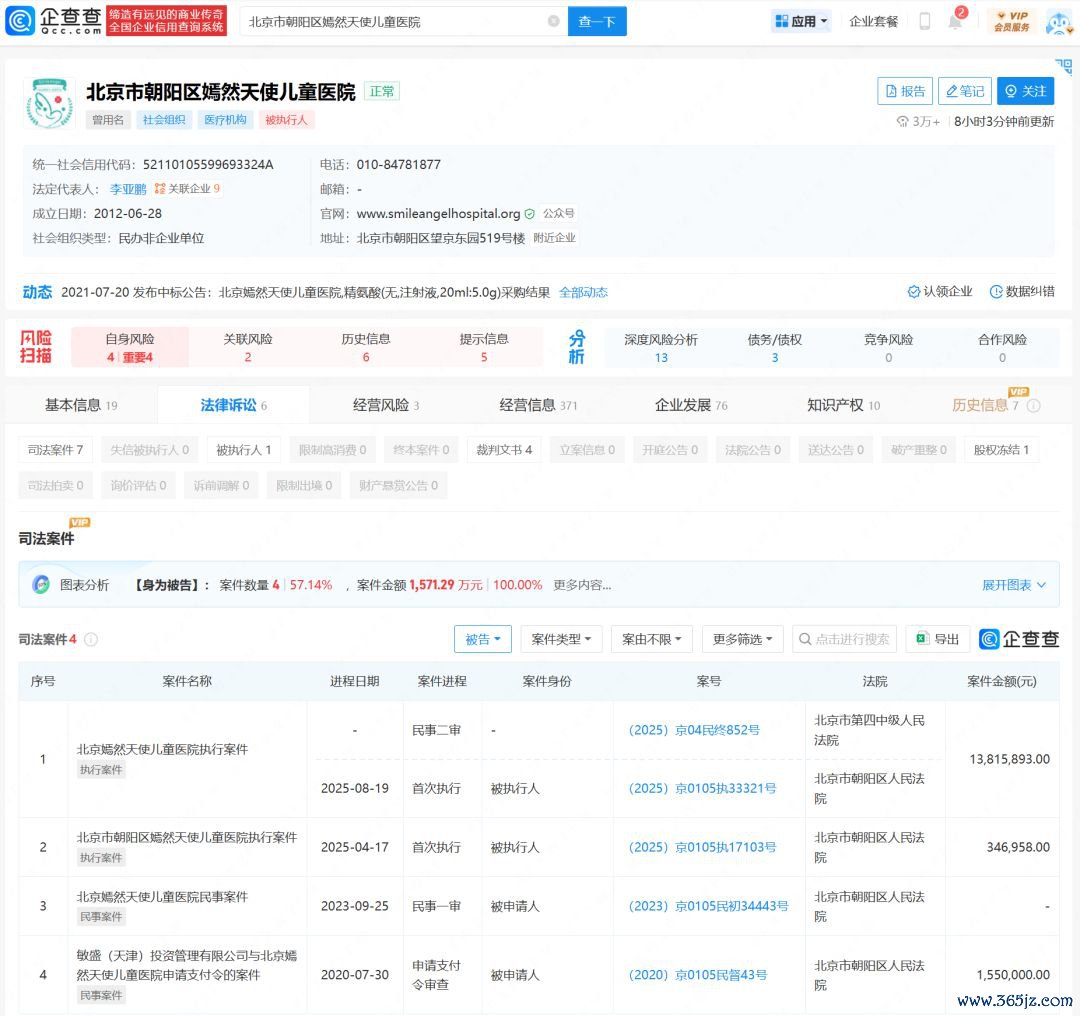Open the notification bell
Screen dimensions: 1080x1016
click(x=955, y=21)
